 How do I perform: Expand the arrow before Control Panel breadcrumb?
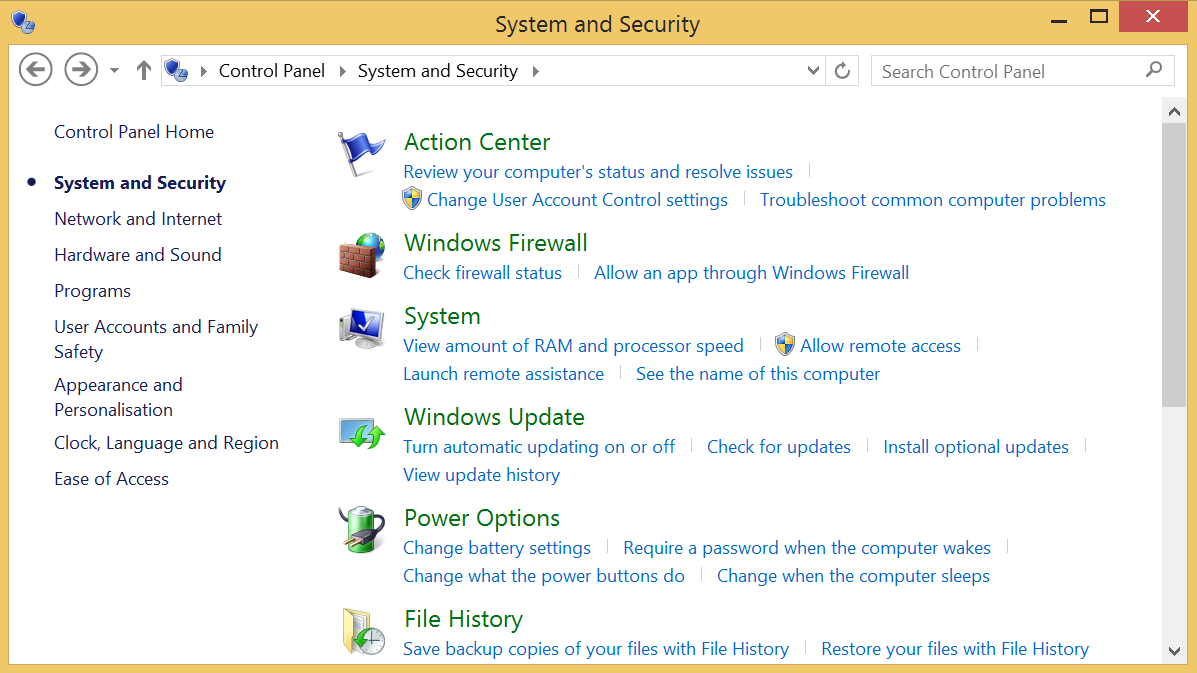(x=203, y=71)
